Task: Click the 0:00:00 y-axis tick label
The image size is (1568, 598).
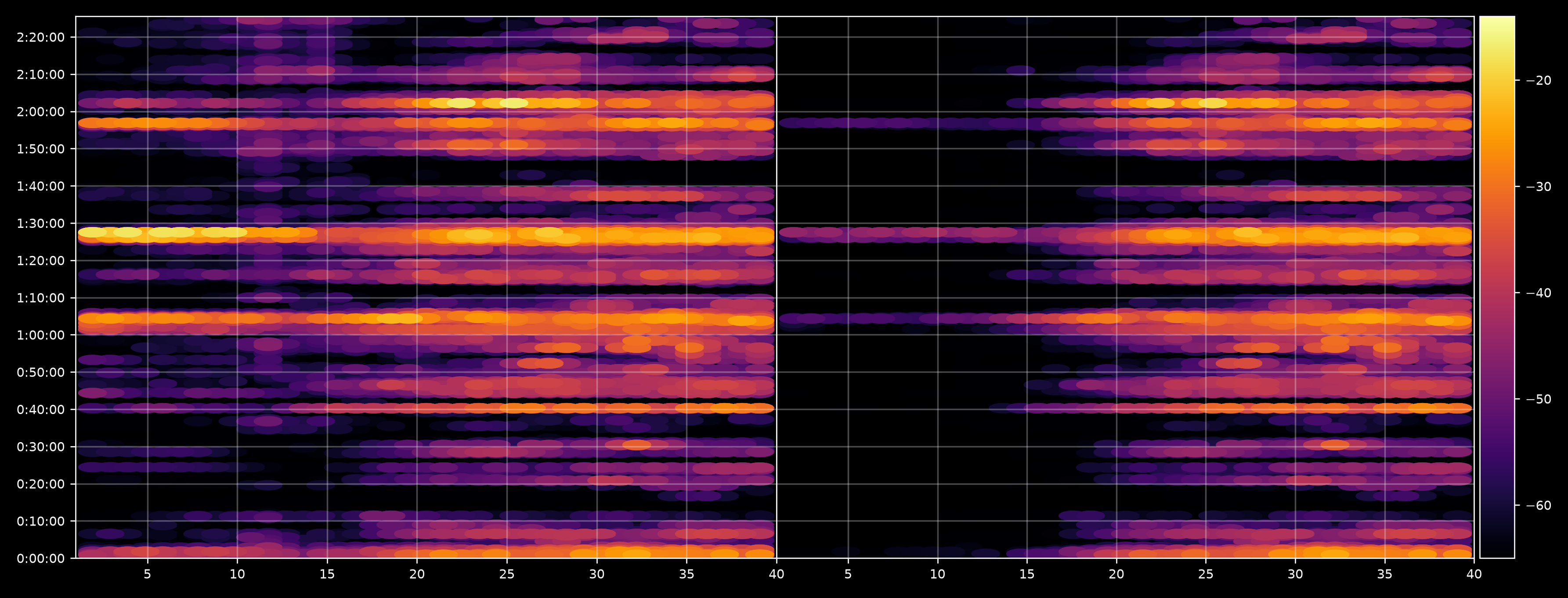Action: [41, 558]
